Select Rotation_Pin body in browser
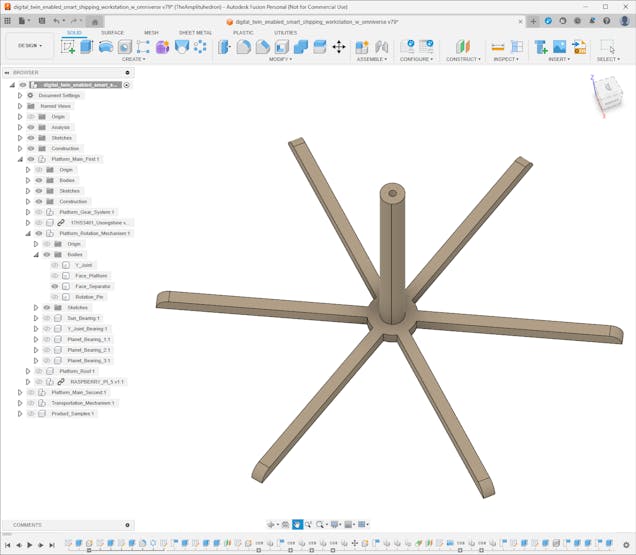636x555 pixels. pos(89,297)
